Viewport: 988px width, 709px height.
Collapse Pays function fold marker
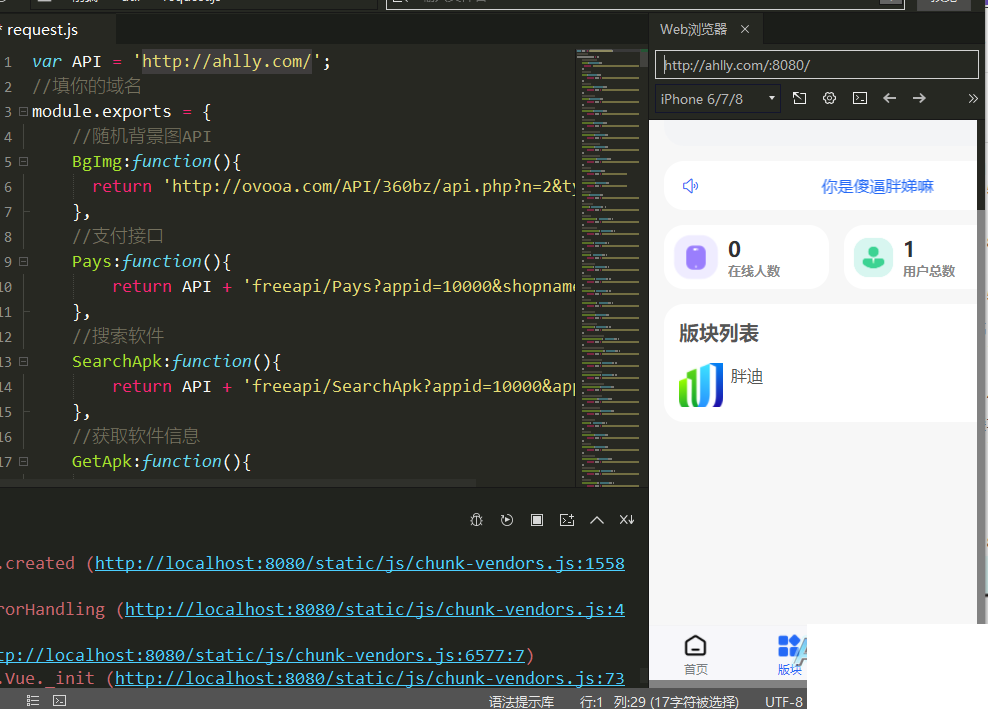23,262
